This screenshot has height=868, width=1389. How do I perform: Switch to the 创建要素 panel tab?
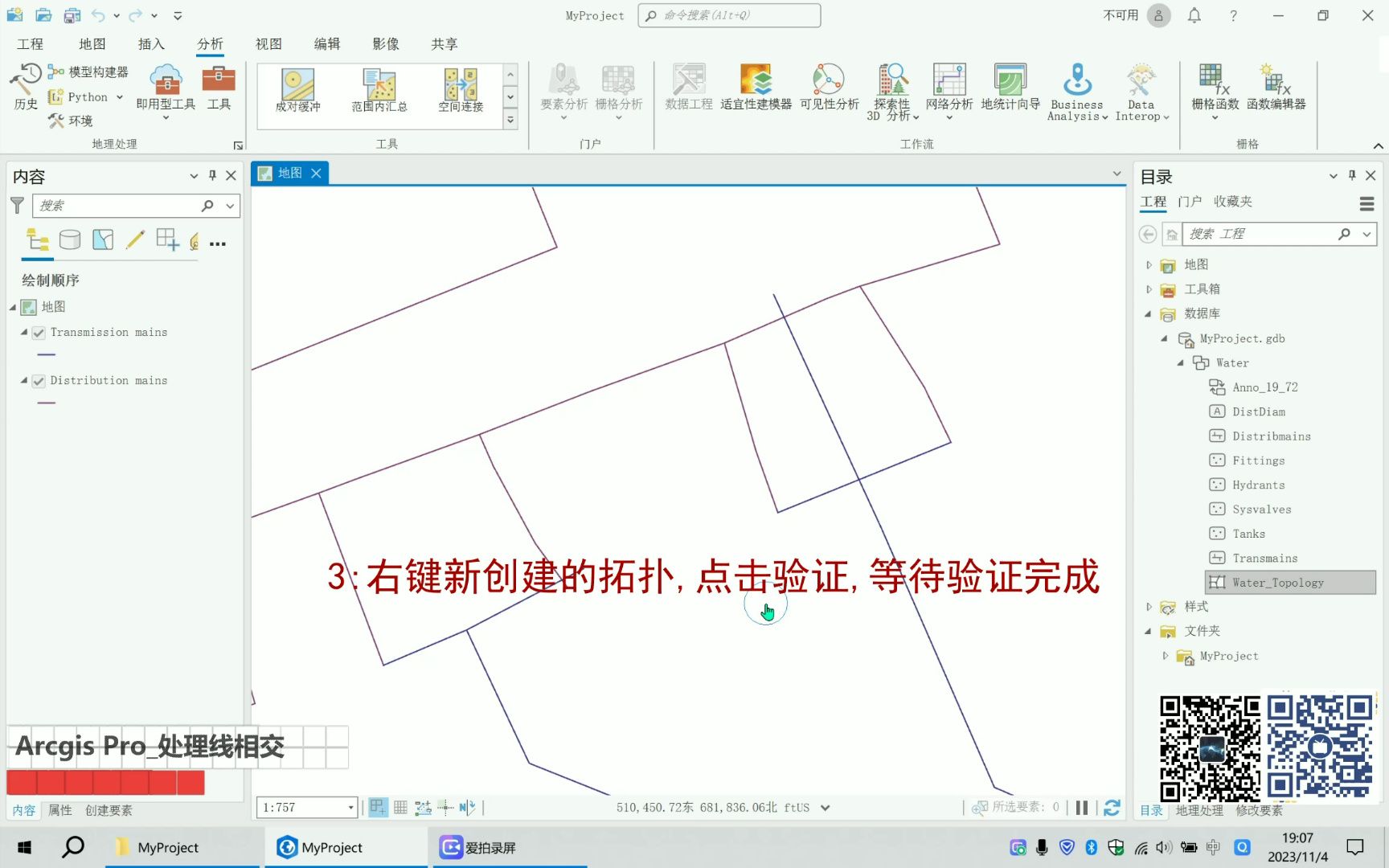[x=108, y=810]
